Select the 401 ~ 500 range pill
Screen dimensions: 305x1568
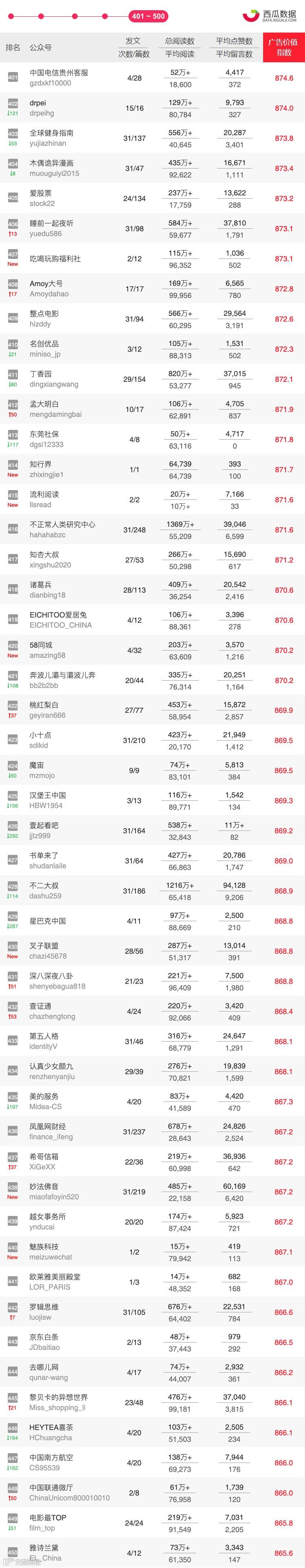pos(148,16)
